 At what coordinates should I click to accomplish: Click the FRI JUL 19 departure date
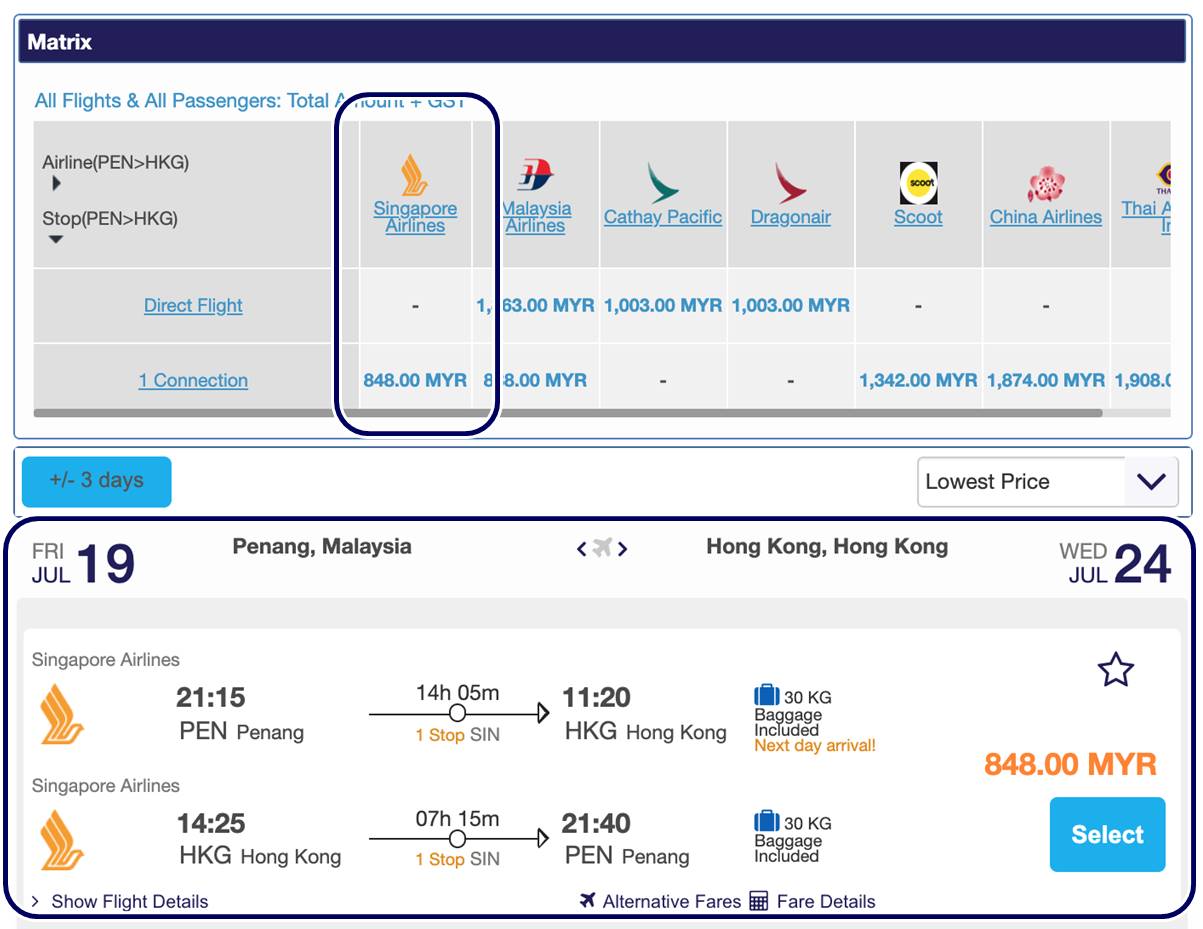click(84, 563)
